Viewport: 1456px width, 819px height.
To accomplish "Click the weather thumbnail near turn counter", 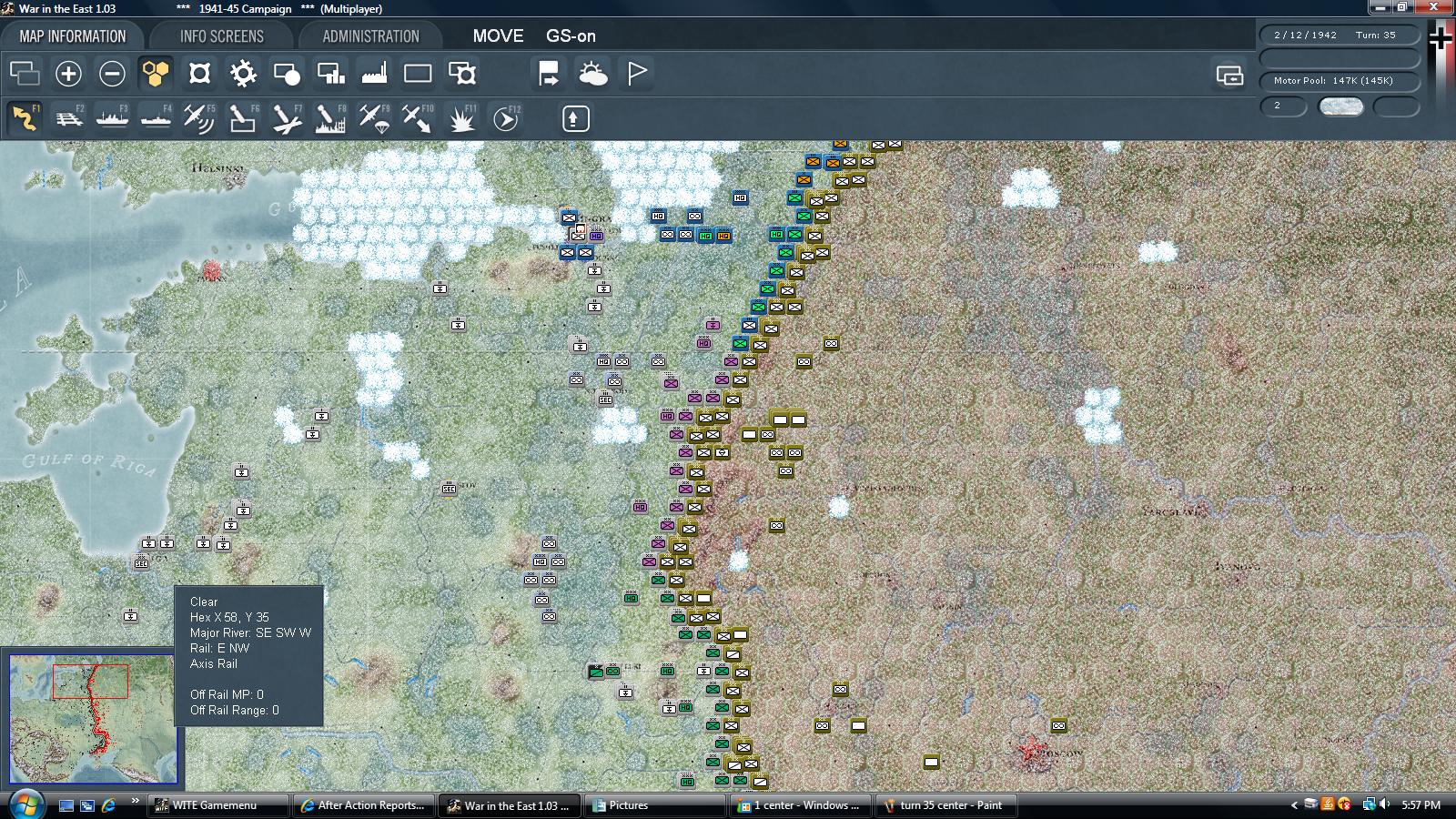I will pyautogui.click(x=1341, y=106).
